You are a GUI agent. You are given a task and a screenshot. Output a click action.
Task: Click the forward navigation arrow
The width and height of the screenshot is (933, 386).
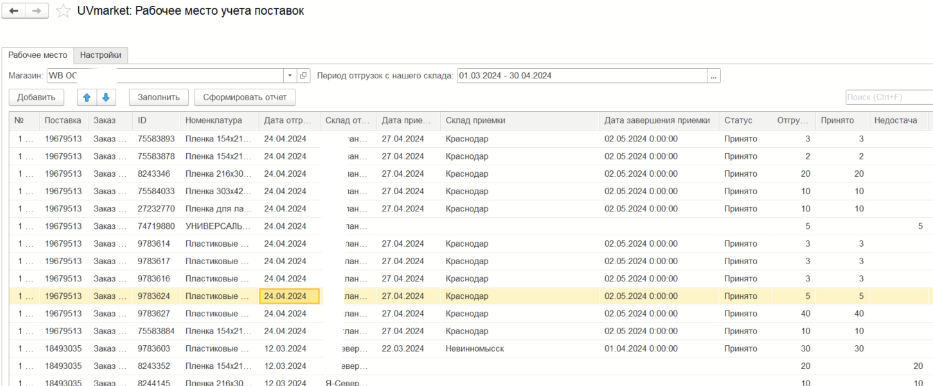click(37, 11)
